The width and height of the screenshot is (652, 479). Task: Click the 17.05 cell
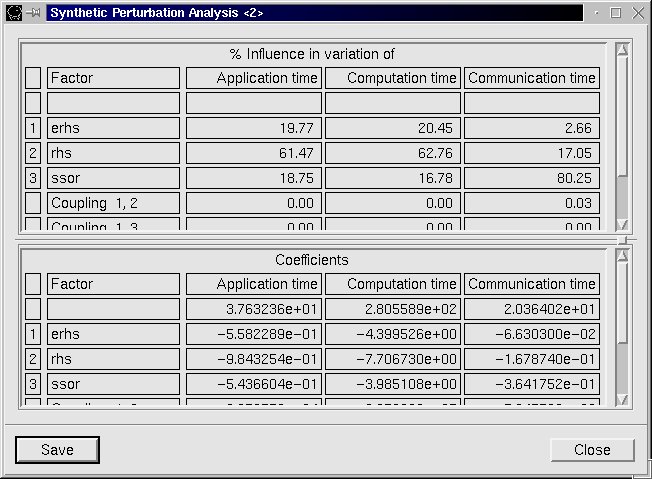[532, 153]
